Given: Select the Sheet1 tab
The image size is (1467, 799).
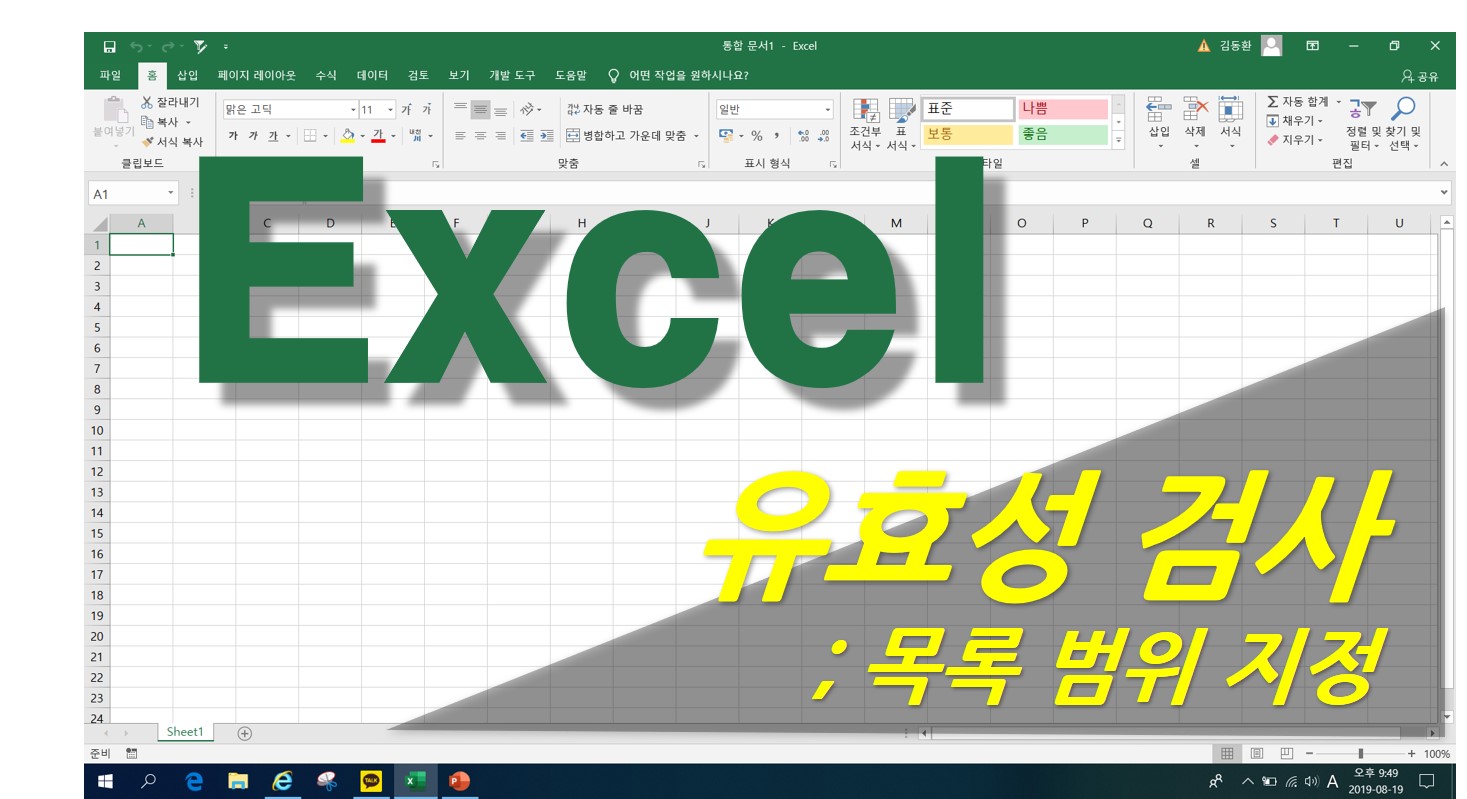Looking at the screenshot, I should (x=185, y=732).
